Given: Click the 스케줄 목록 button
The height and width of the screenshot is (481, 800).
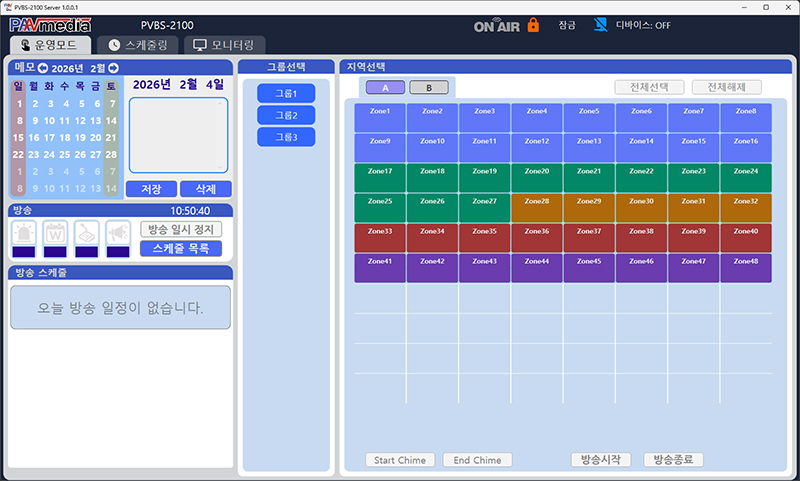Looking at the screenshot, I should pyautogui.click(x=180, y=248).
